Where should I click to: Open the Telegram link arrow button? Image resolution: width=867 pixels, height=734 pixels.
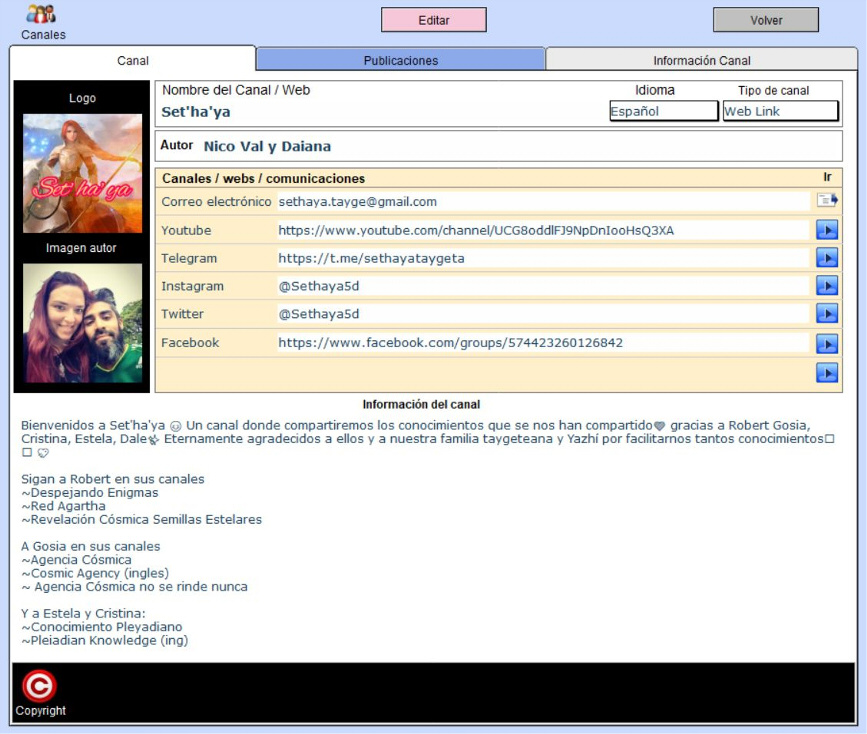click(x=826, y=258)
